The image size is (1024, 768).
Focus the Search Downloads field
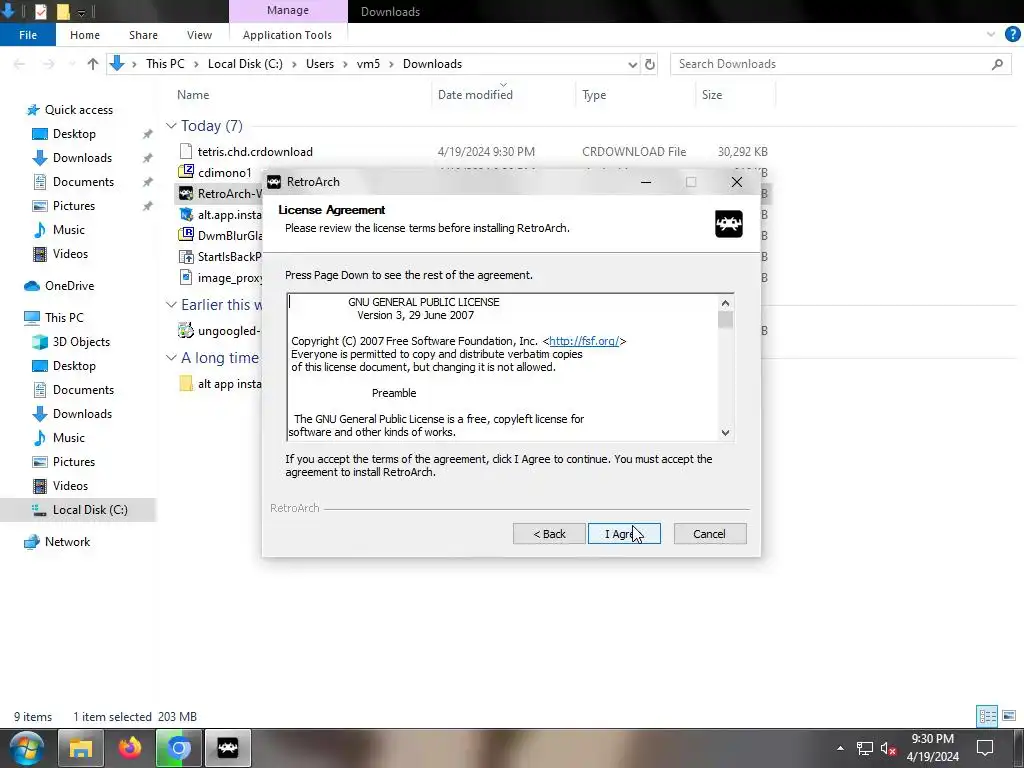coord(833,64)
